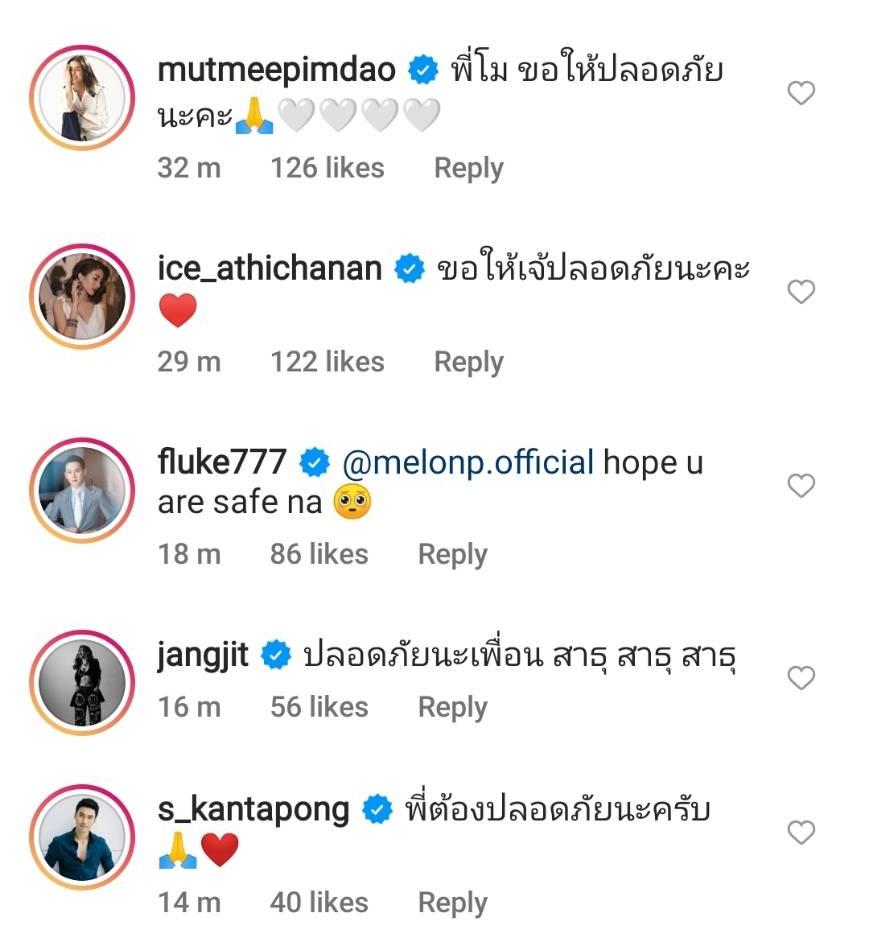Viewport: 869px width, 943px height.
Task: Reply to fluke777's comment
Action: pyautogui.click(x=452, y=554)
